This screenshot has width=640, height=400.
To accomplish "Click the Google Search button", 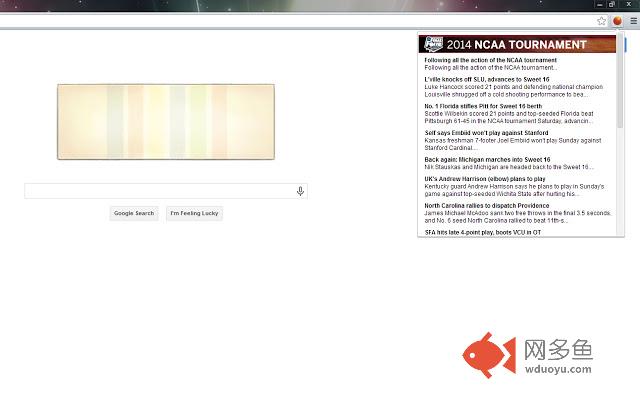I will (134, 213).
